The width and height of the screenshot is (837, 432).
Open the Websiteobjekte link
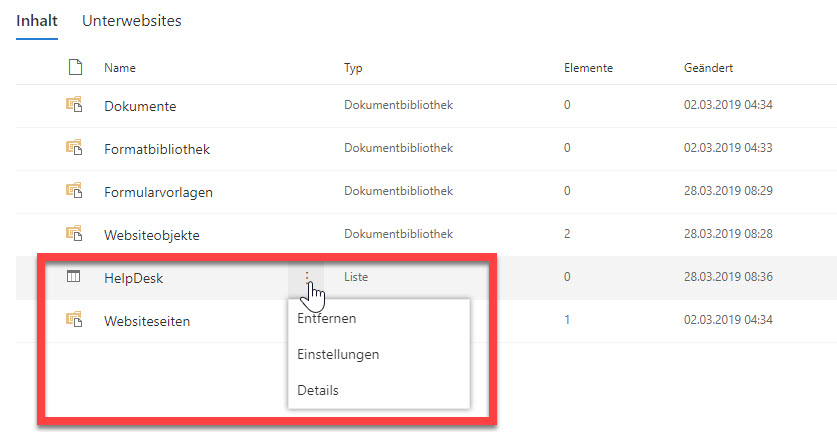[x=152, y=235]
